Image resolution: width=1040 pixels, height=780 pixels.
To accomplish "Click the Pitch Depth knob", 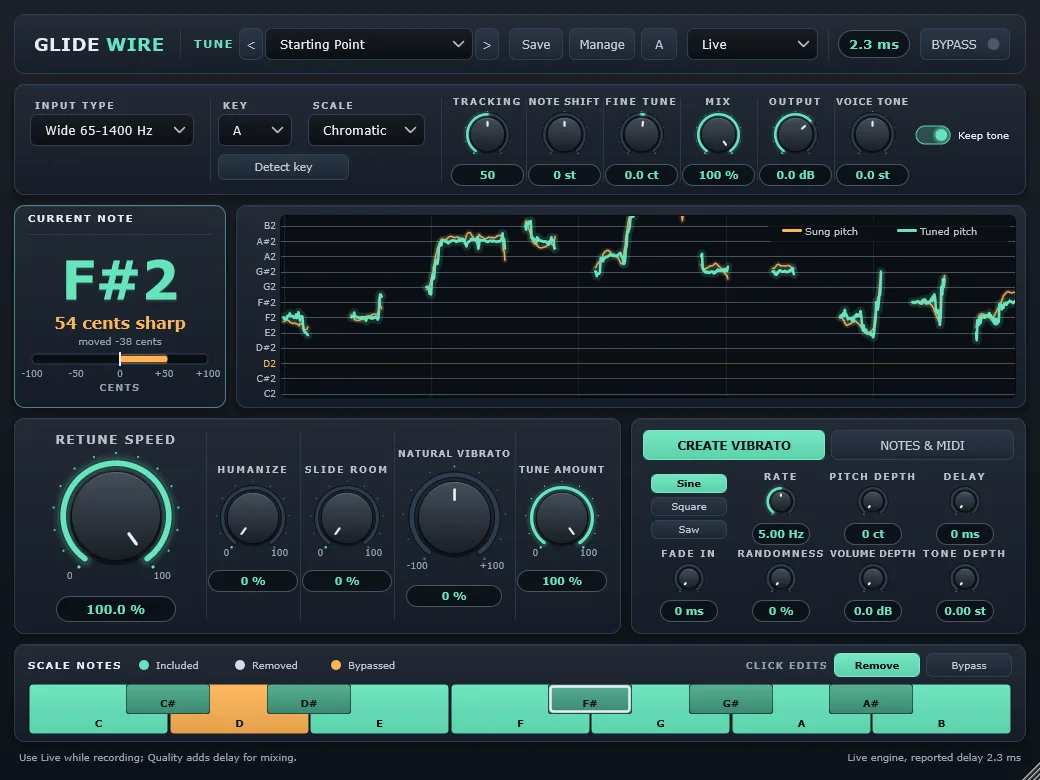I will click(872, 501).
